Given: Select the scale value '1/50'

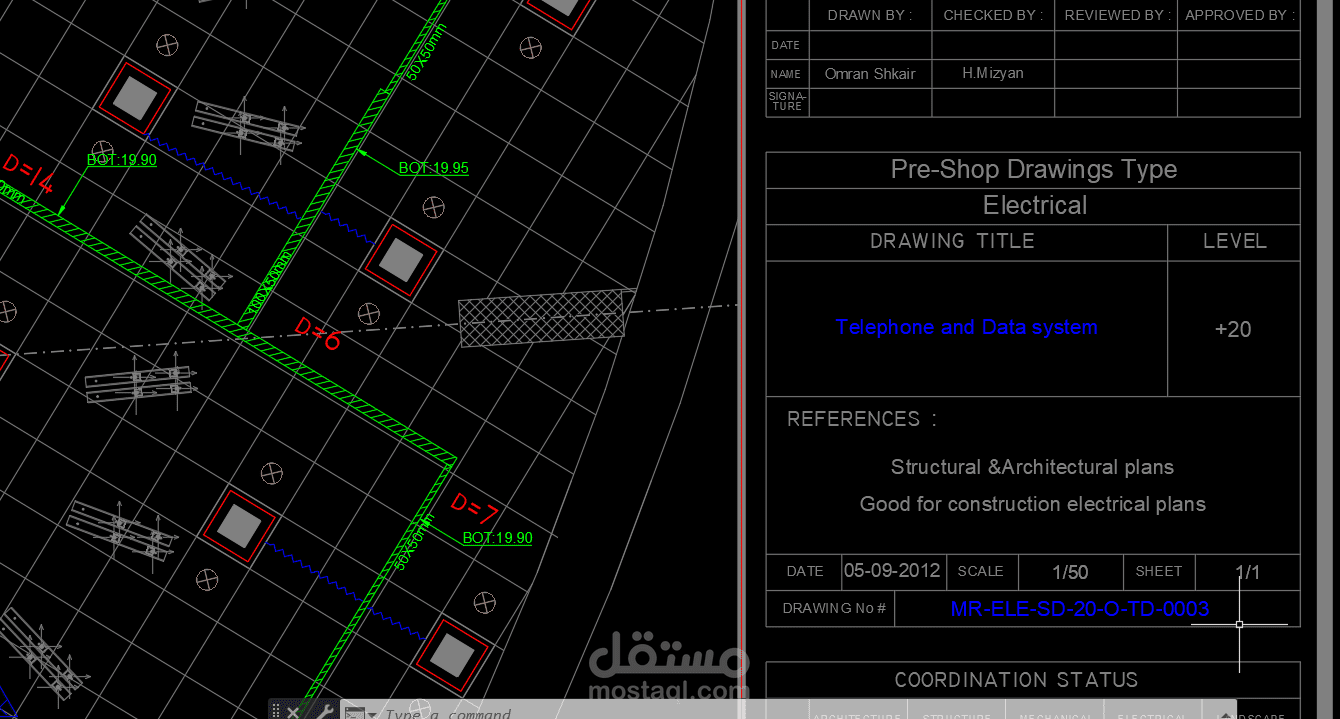Looking at the screenshot, I should pyautogui.click(x=1070, y=572).
